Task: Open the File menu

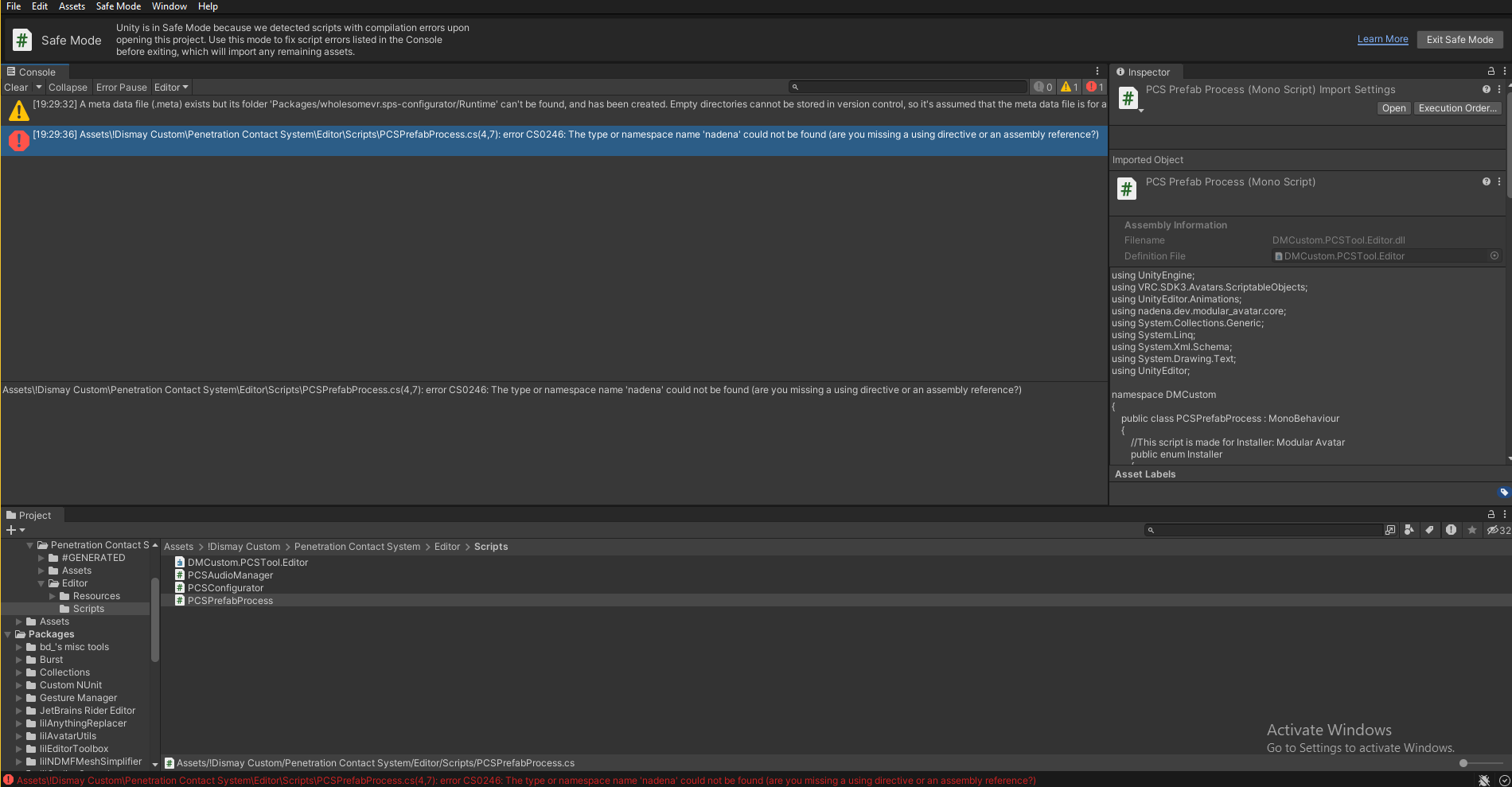Action: click(14, 6)
